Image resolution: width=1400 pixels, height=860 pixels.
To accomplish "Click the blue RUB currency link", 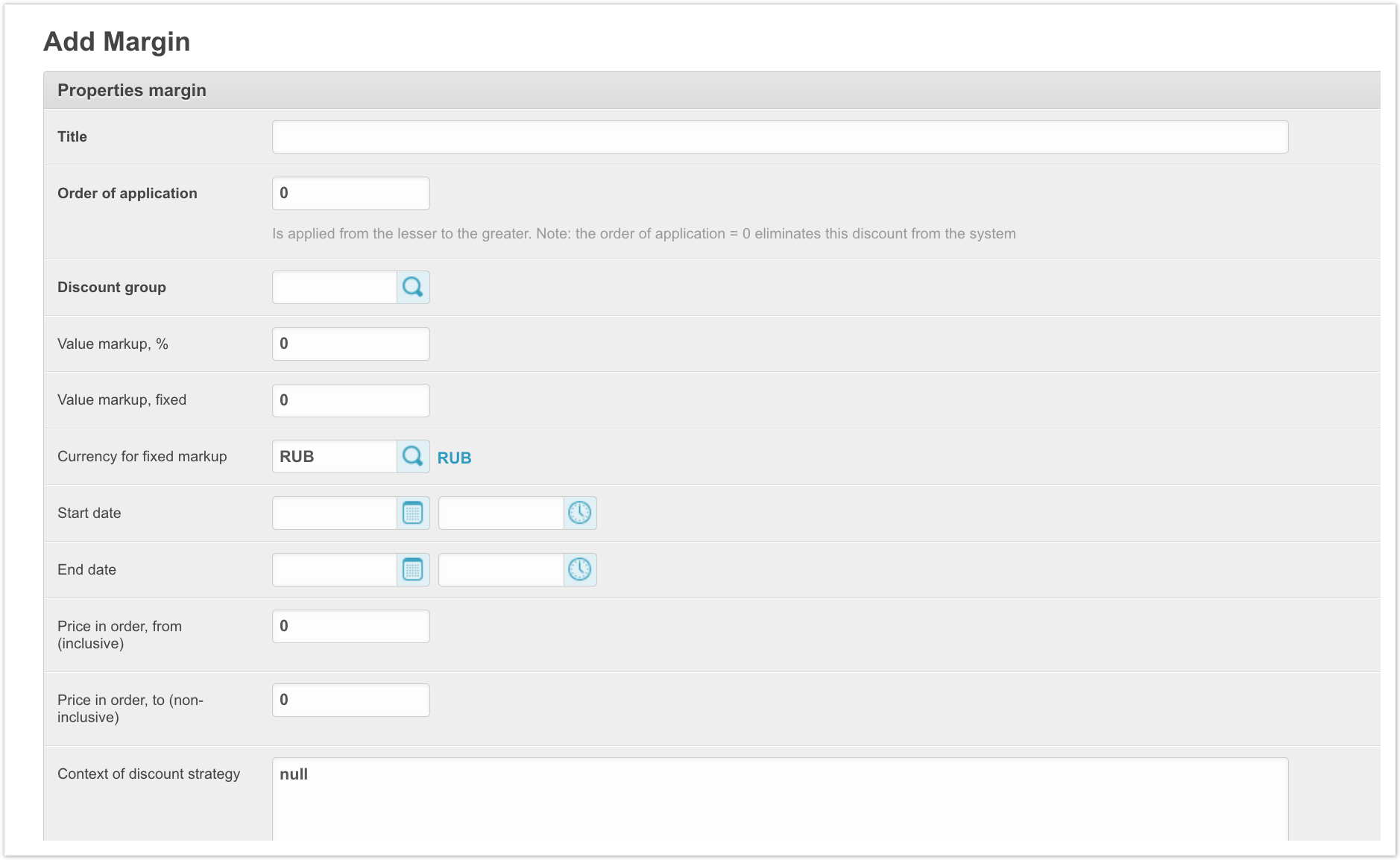I will point(454,458).
